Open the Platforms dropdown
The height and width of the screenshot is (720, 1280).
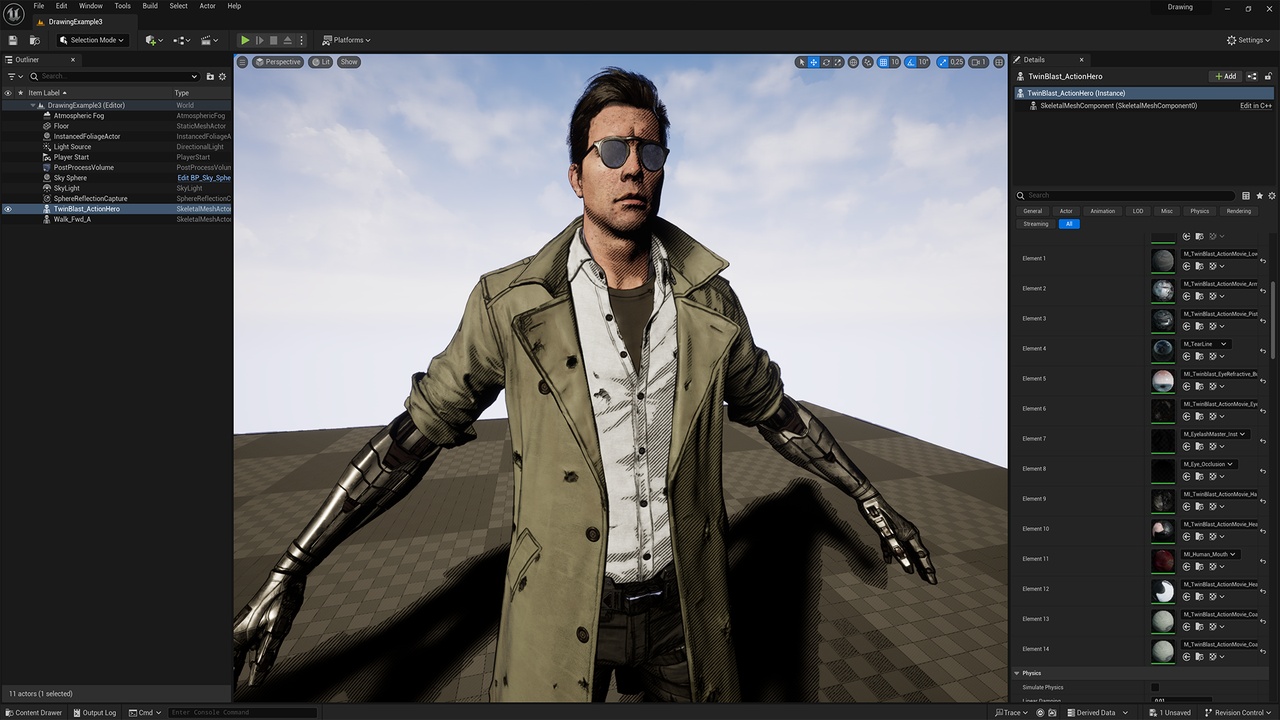pyautogui.click(x=346, y=40)
